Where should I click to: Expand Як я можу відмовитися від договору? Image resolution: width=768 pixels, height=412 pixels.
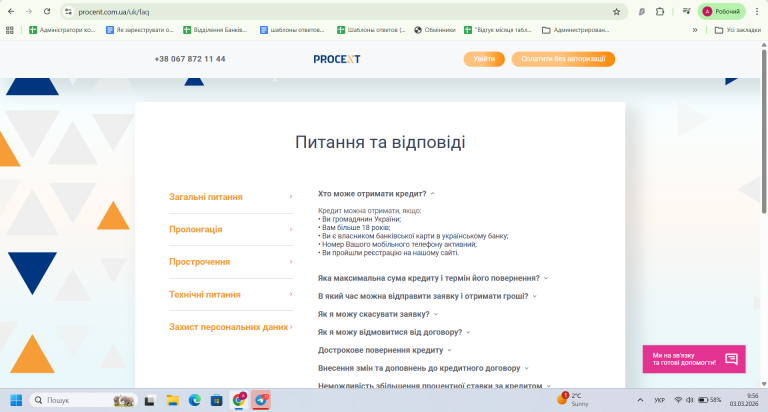394,332
